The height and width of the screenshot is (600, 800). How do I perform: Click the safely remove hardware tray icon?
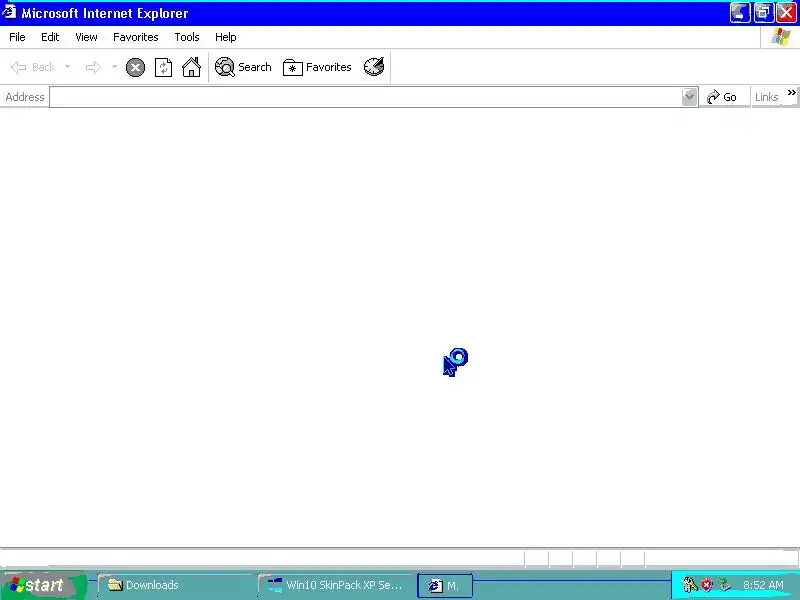coord(724,584)
